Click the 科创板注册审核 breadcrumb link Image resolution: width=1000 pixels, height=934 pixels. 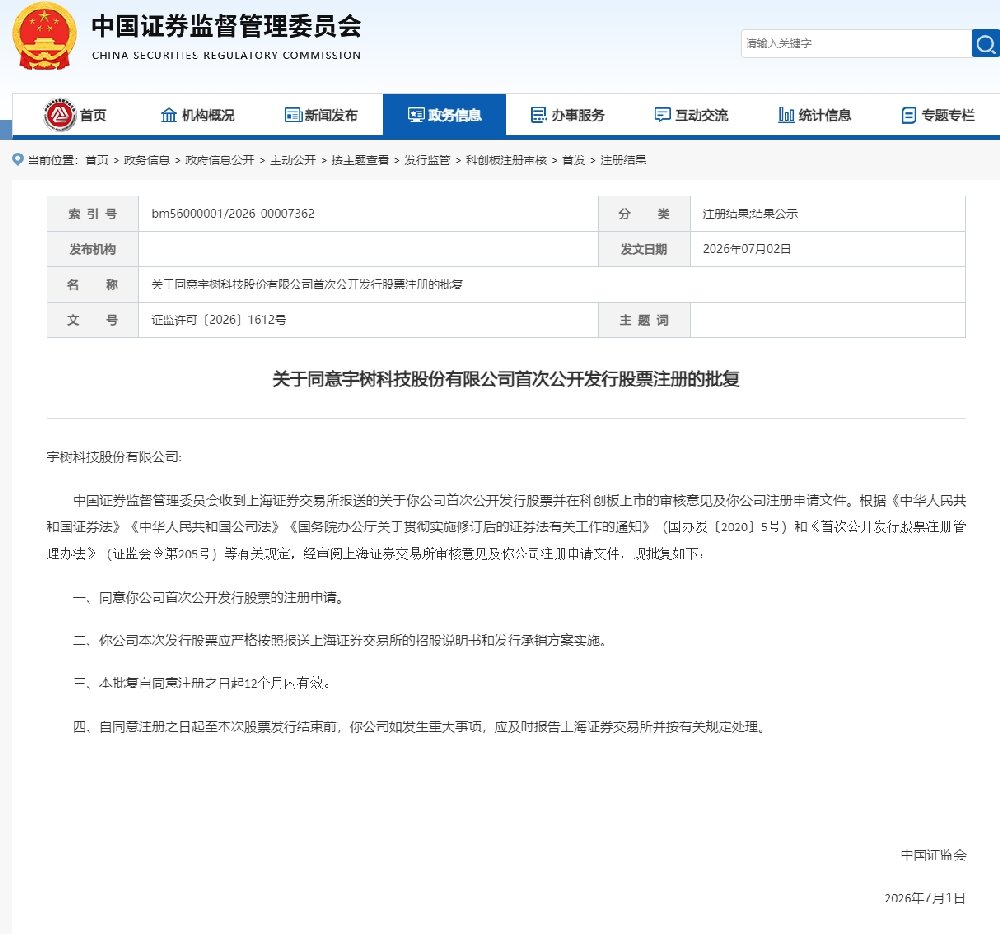pyautogui.click(x=506, y=160)
